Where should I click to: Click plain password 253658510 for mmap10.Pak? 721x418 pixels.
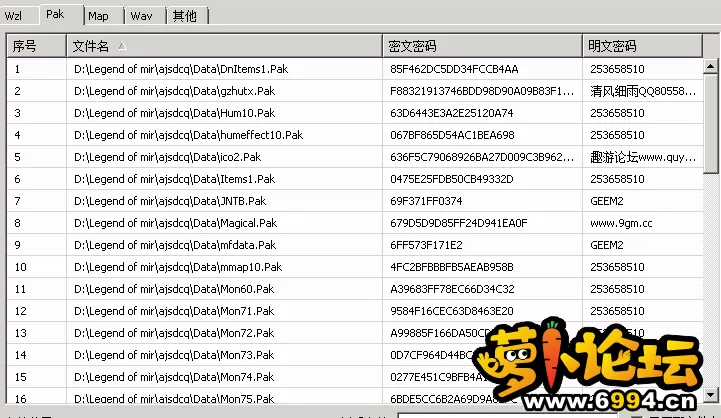tap(617, 267)
